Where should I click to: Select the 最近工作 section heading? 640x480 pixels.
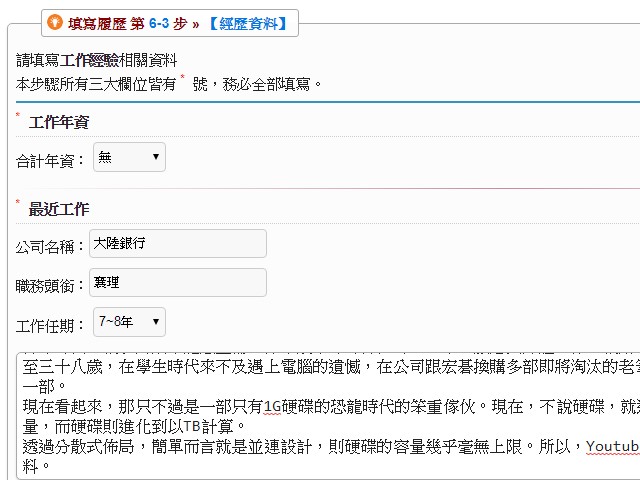pos(59,209)
